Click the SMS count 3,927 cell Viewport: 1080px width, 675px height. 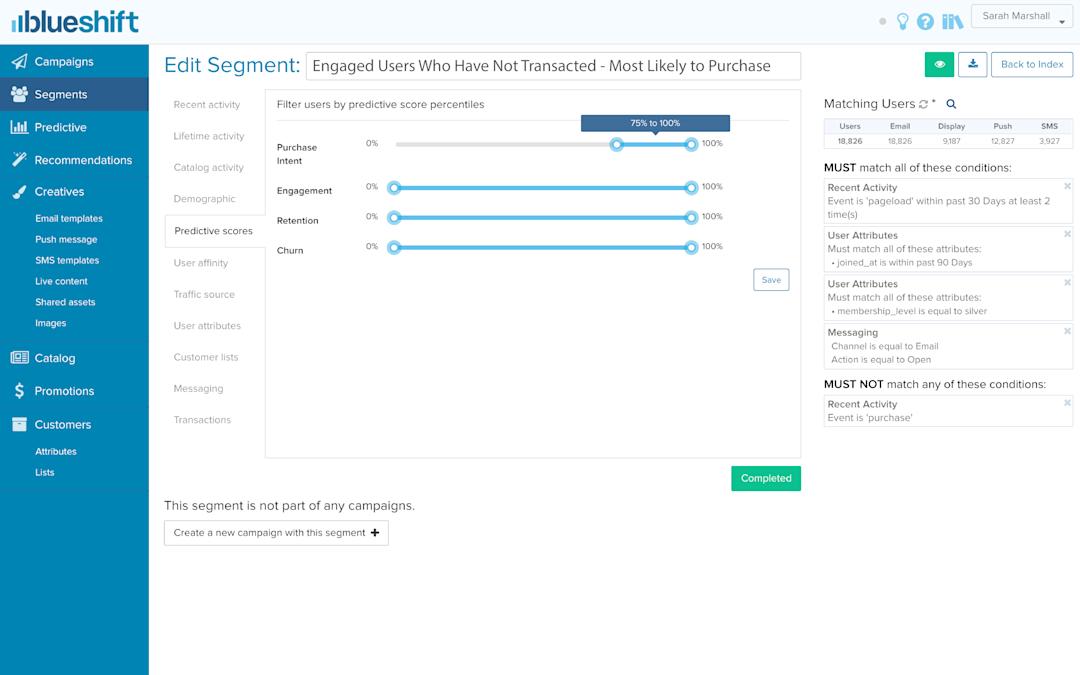pyautogui.click(x=1049, y=141)
